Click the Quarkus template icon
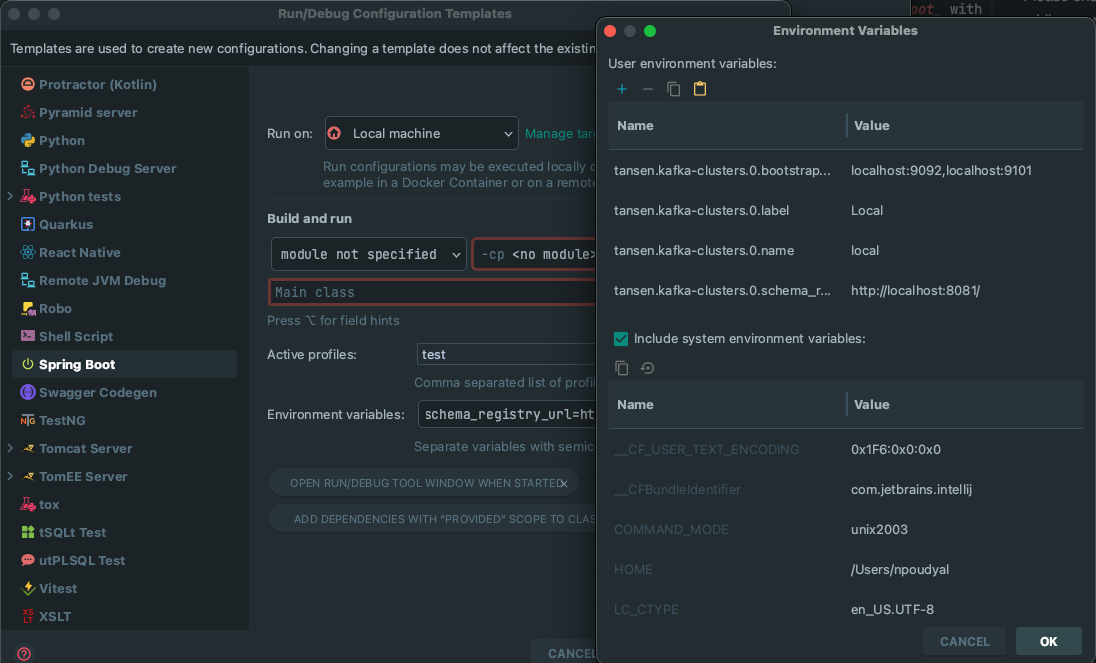The width and height of the screenshot is (1096, 663). pyautogui.click(x=27, y=224)
